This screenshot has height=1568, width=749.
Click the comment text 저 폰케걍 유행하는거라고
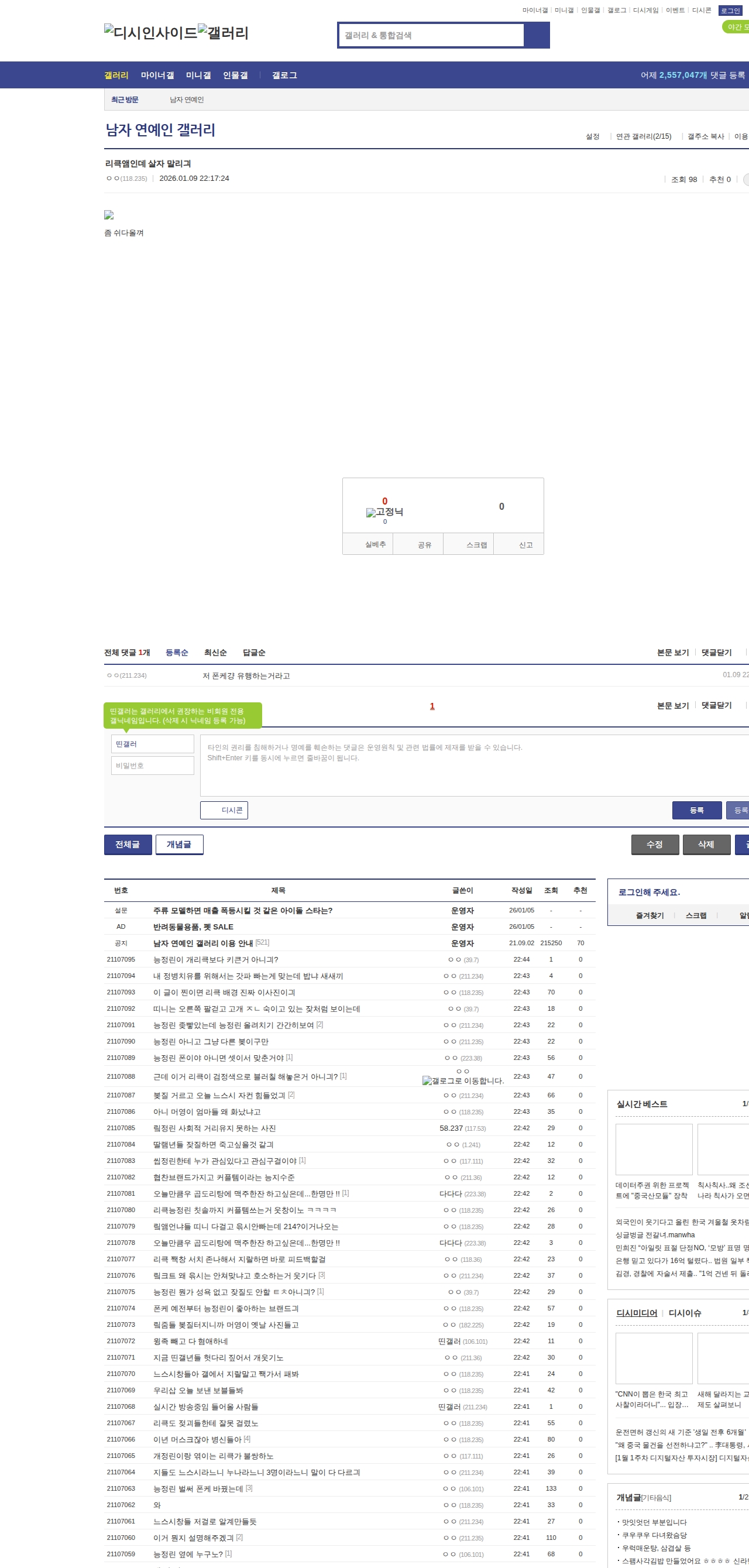click(246, 675)
